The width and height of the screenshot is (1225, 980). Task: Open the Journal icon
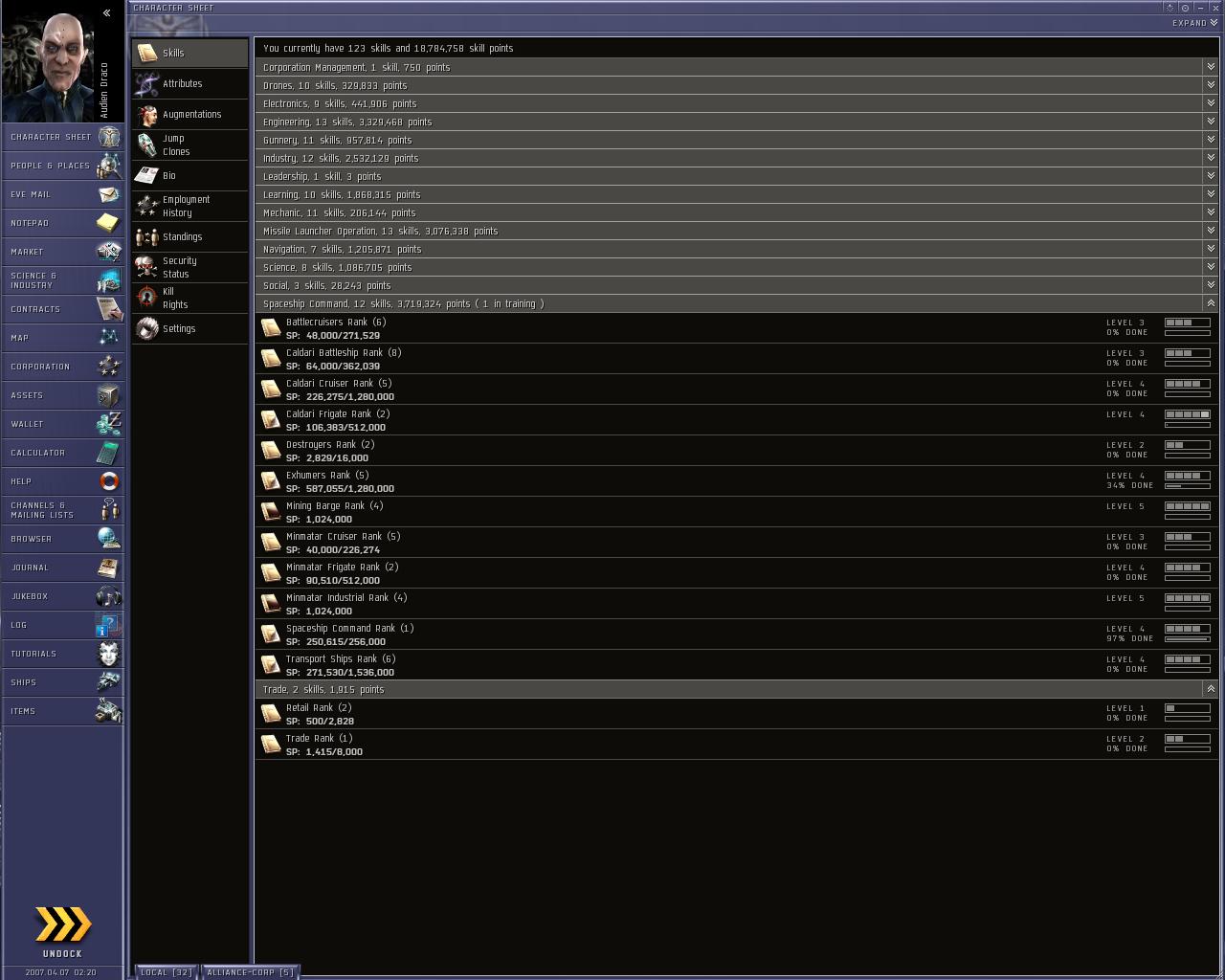tap(109, 568)
